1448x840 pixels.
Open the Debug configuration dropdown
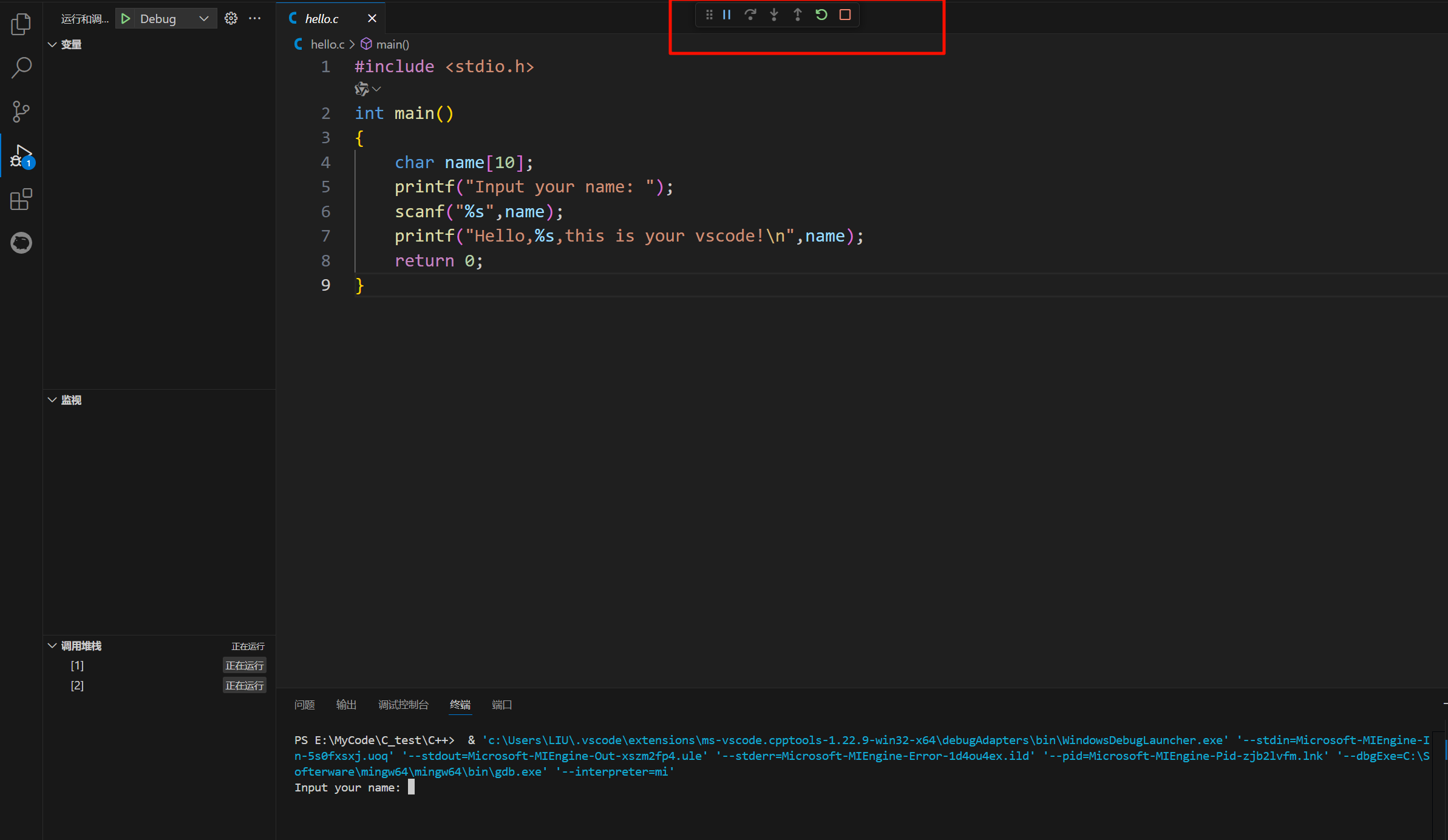coord(204,18)
